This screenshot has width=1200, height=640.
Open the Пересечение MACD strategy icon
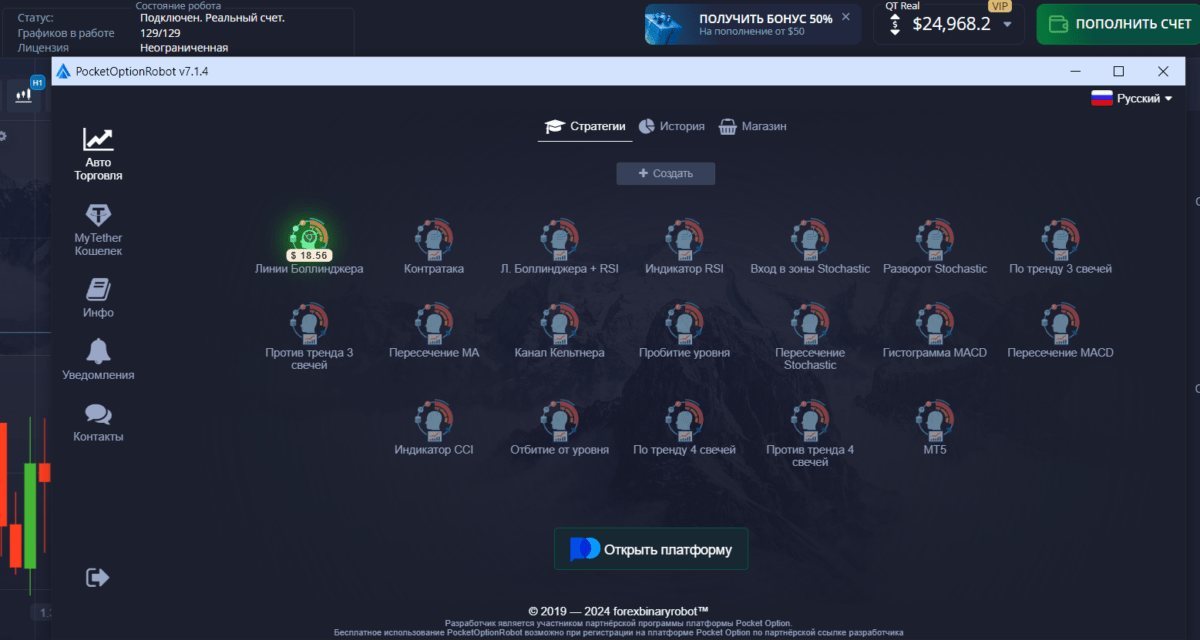pos(1060,324)
